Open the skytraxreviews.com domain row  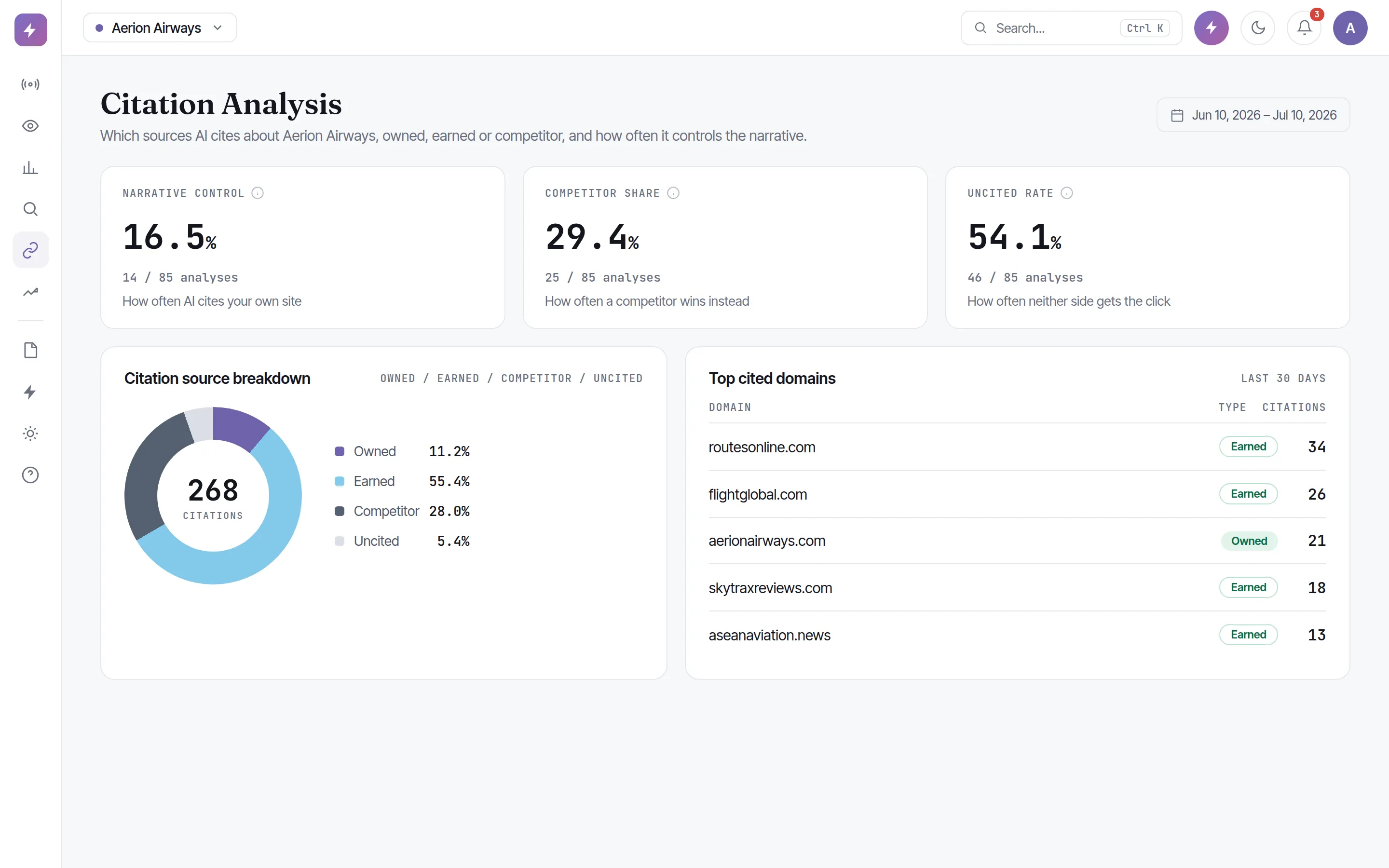point(1017,587)
